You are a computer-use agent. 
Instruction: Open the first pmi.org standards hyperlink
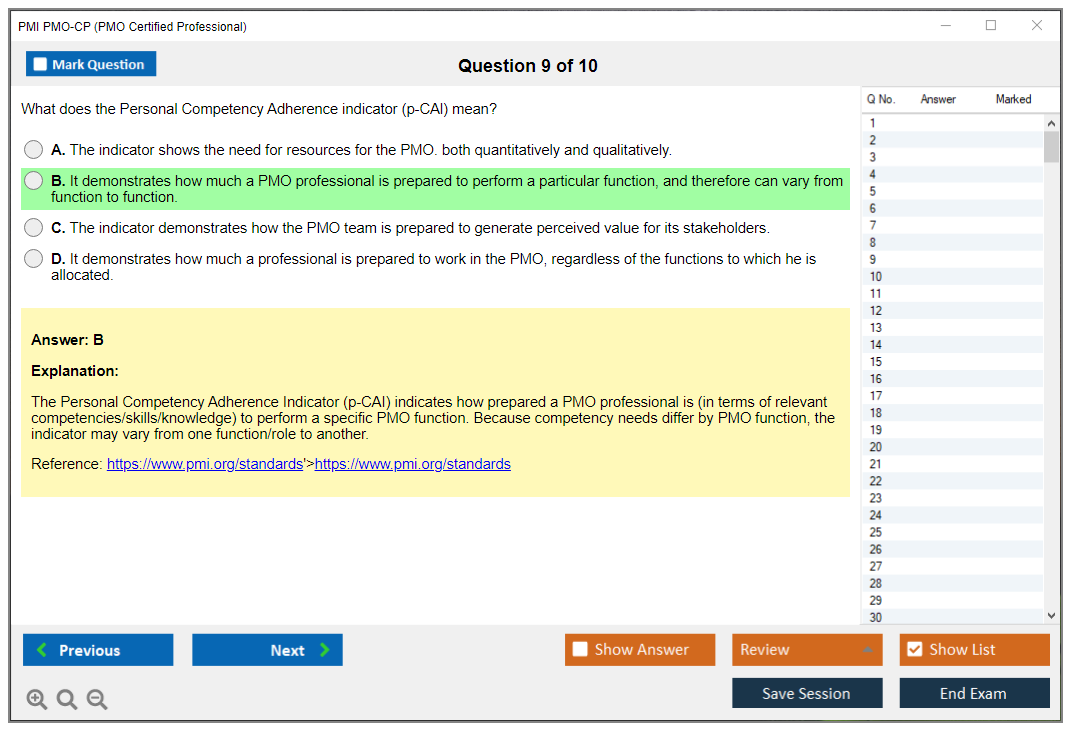[x=204, y=463]
